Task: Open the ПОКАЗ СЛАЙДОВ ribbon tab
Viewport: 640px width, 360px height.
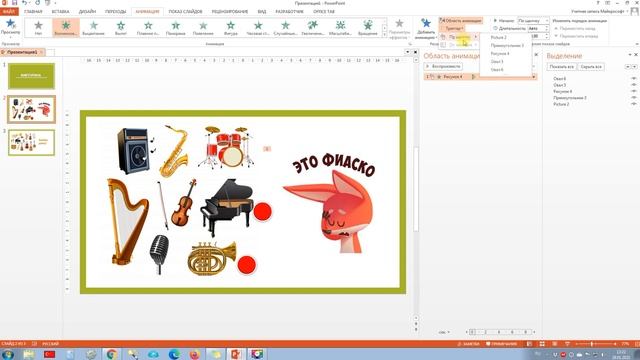Action: (x=185, y=11)
